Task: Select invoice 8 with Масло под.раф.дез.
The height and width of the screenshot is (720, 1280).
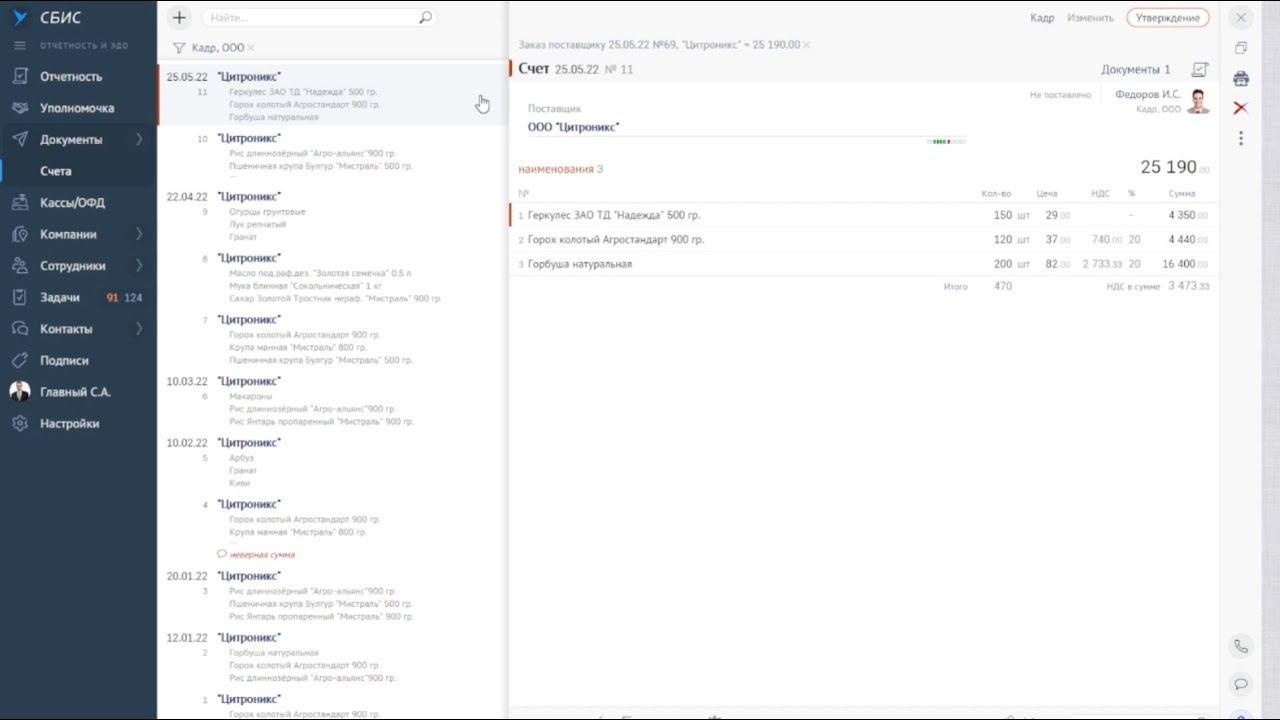Action: point(332,278)
